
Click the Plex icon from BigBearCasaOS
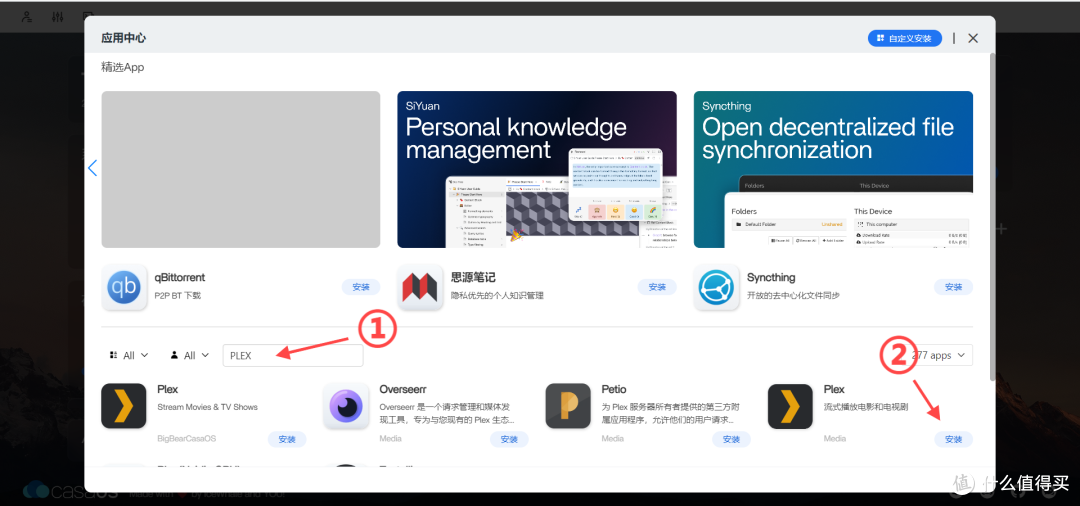click(x=124, y=406)
